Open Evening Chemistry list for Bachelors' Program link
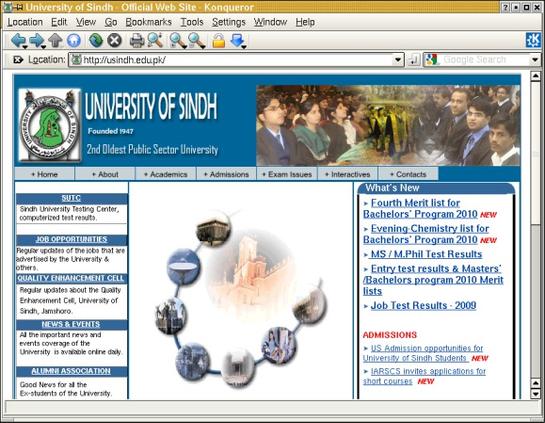 426,234
